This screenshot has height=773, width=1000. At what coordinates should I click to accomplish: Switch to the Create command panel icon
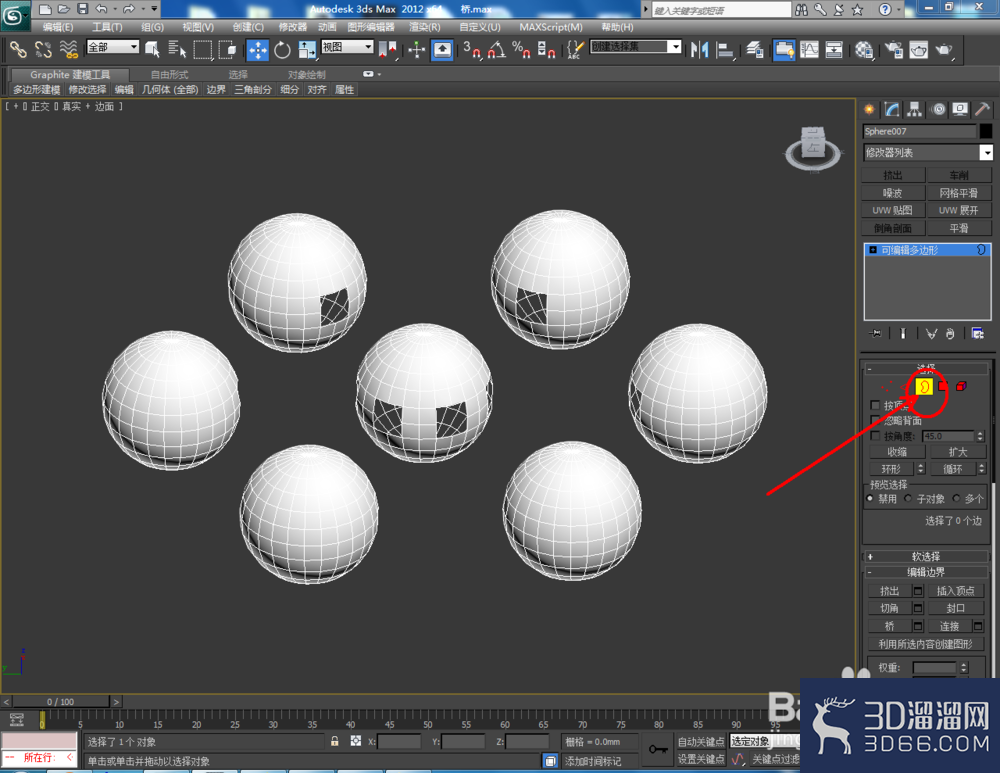click(869, 110)
